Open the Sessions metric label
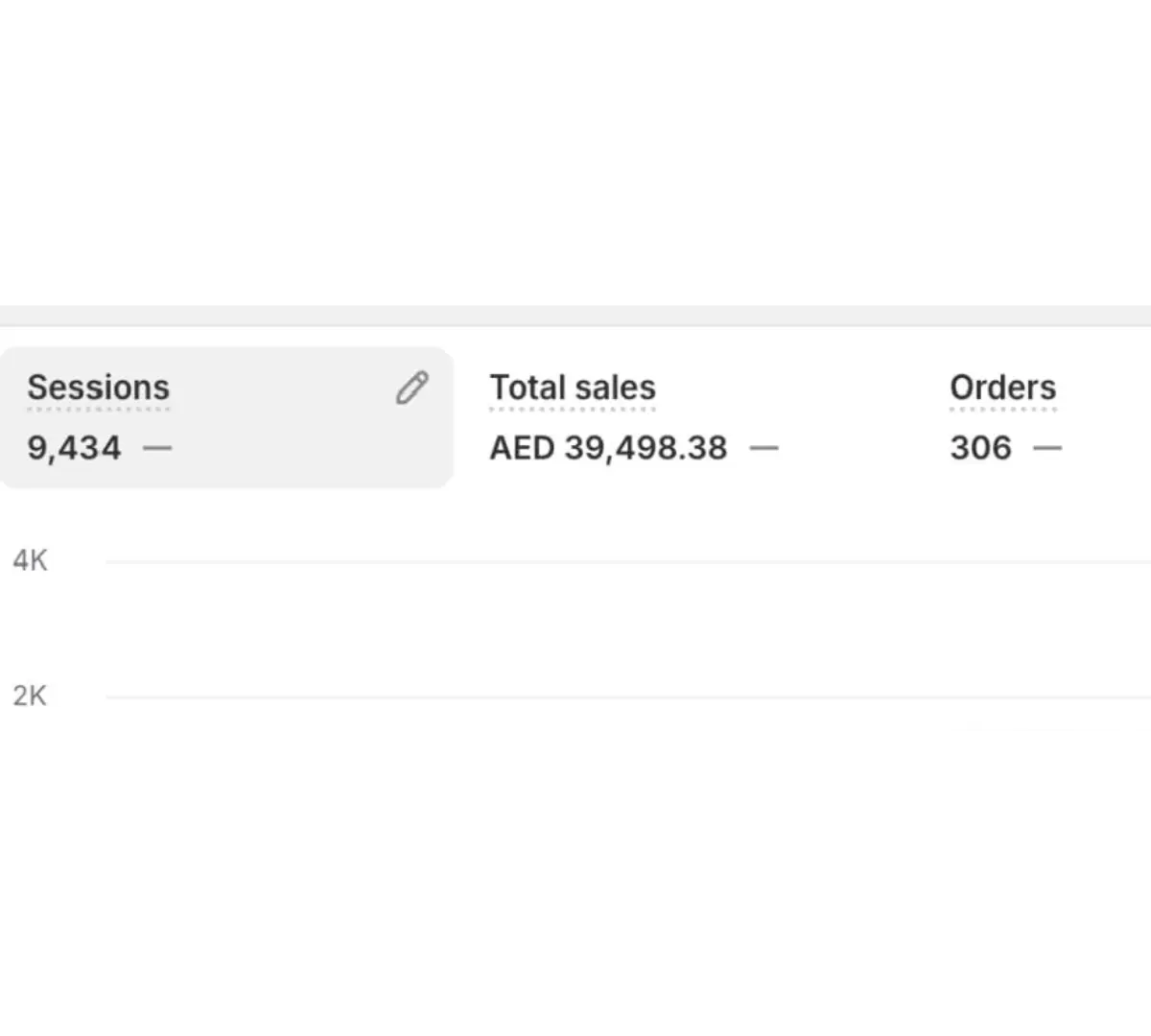The height and width of the screenshot is (1036, 1151). coord(98,388)
